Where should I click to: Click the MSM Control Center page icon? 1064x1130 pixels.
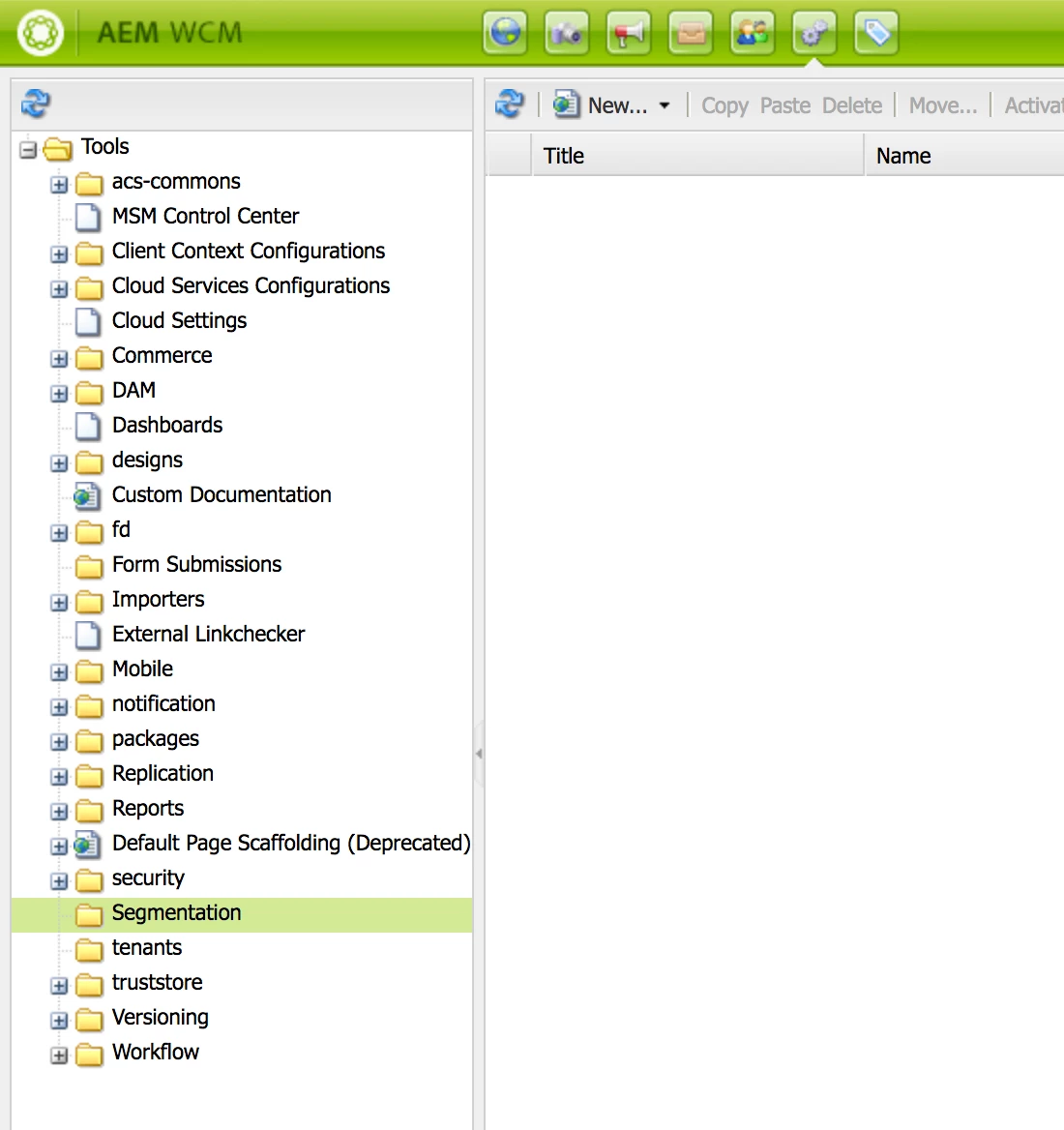(89, 216)
